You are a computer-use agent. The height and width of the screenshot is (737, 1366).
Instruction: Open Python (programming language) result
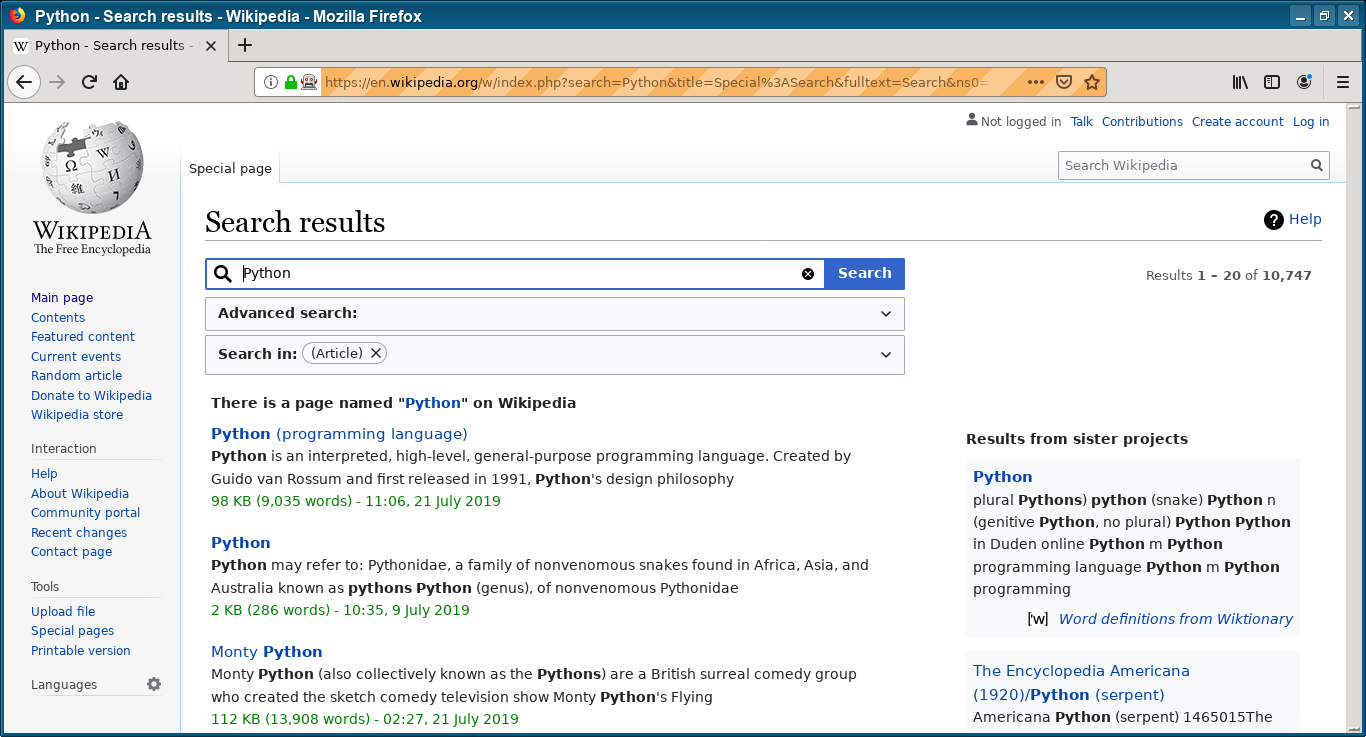coord(339,434)
